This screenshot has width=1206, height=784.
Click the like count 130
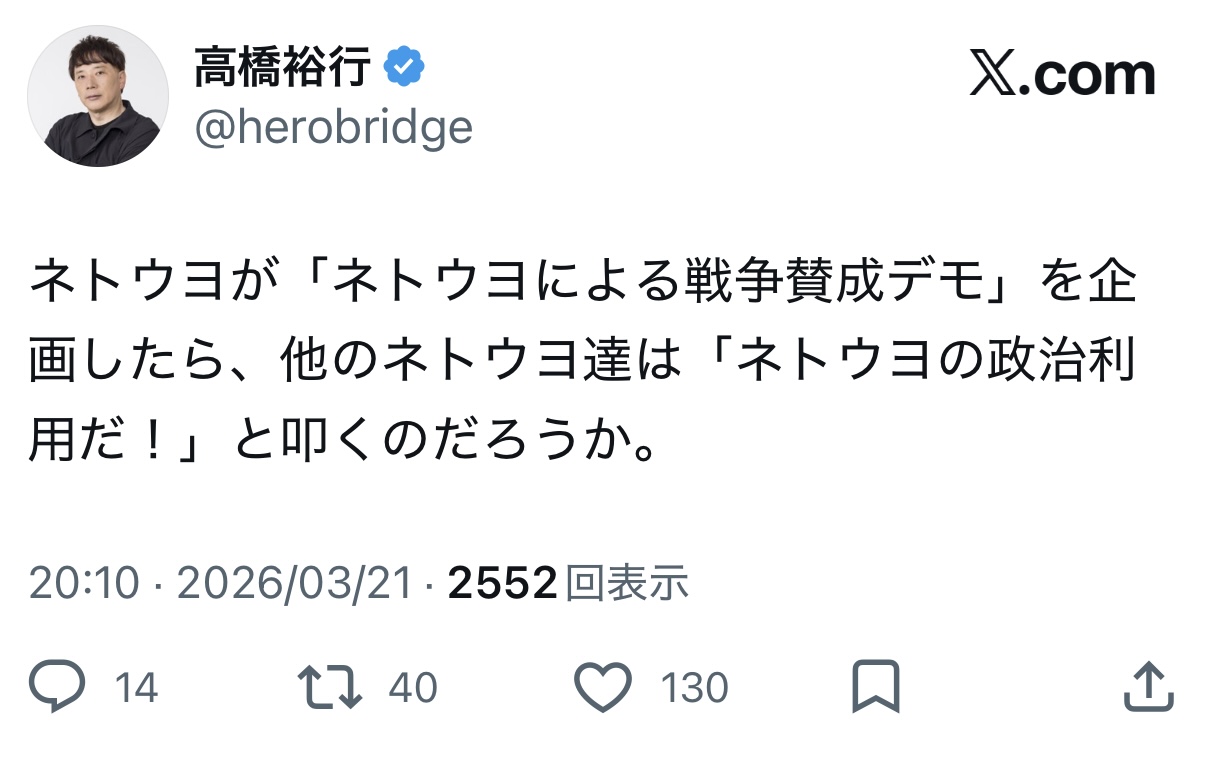pyautogui.click(x=694, y=688)
